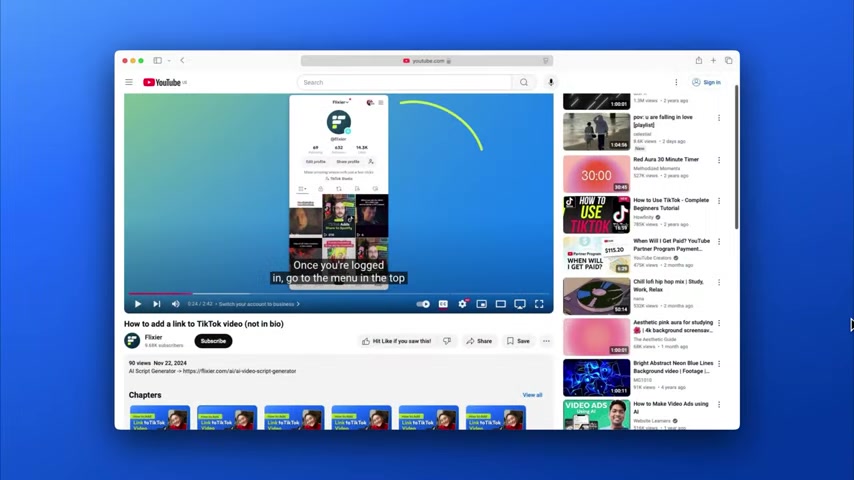854x480 pixels.
Task: Open the Safari share icon
Action: [698, 60]
